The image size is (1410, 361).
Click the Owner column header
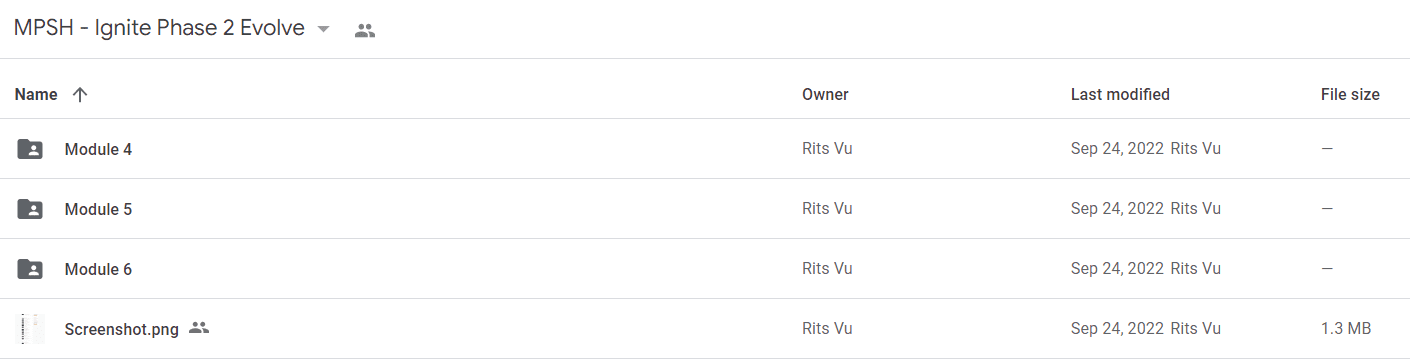point(825,94)
